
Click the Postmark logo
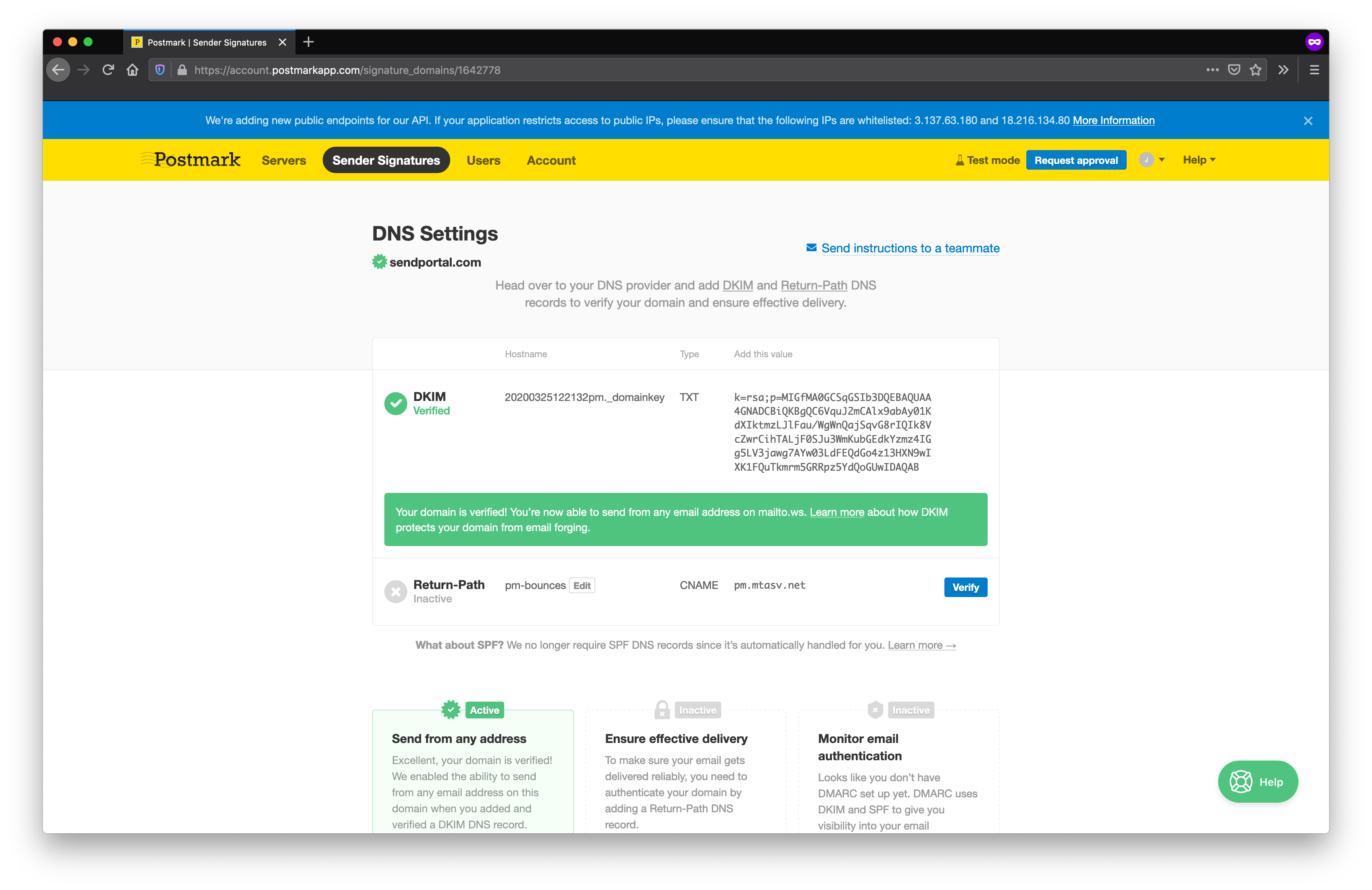(x=191, y=159)
